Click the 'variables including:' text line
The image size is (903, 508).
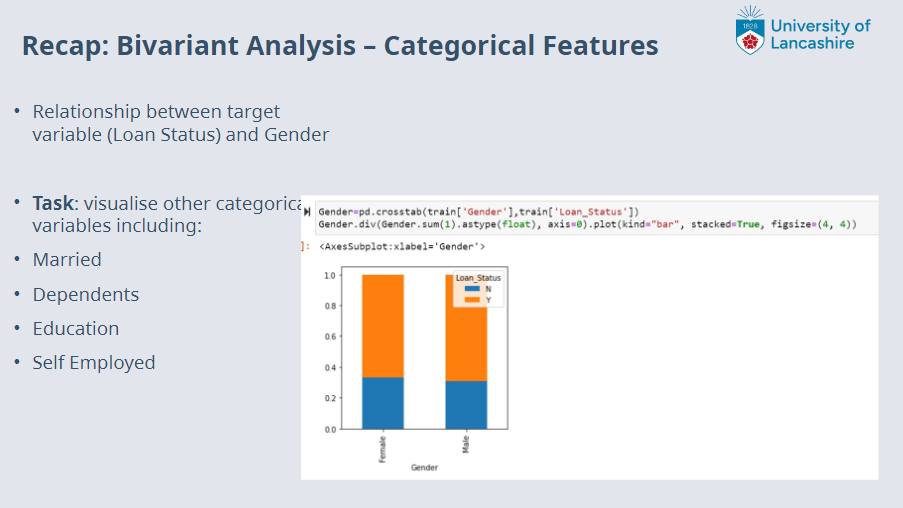[117, 226]
